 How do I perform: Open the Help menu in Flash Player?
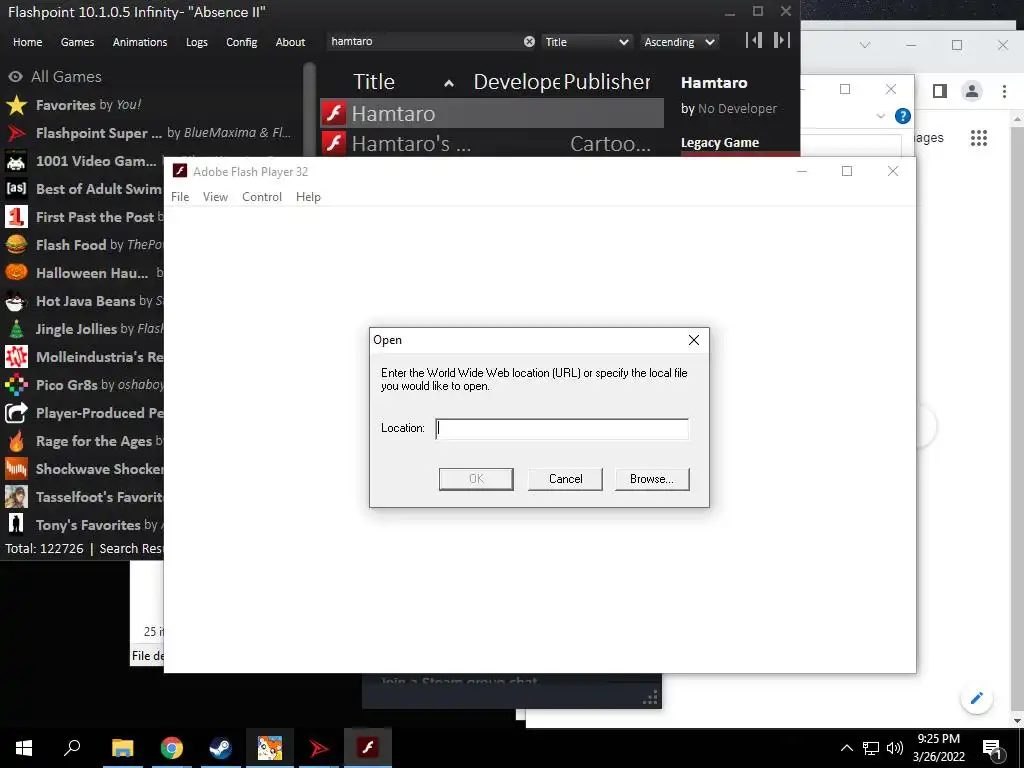308,197
